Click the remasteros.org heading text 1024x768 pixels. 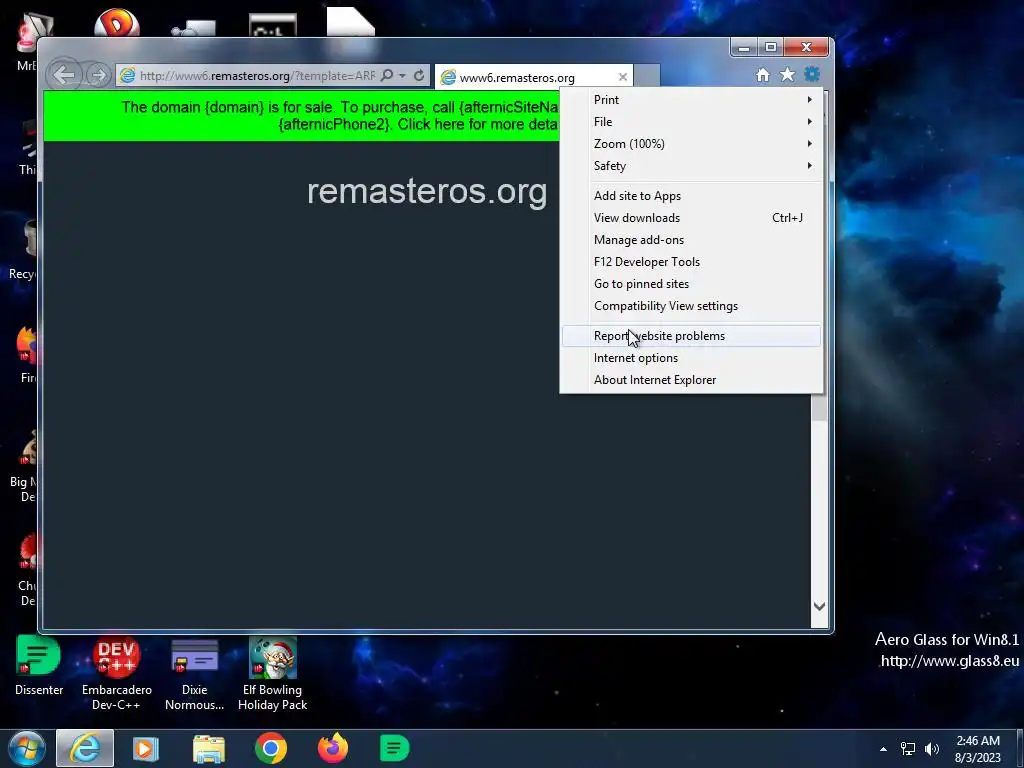427,191
